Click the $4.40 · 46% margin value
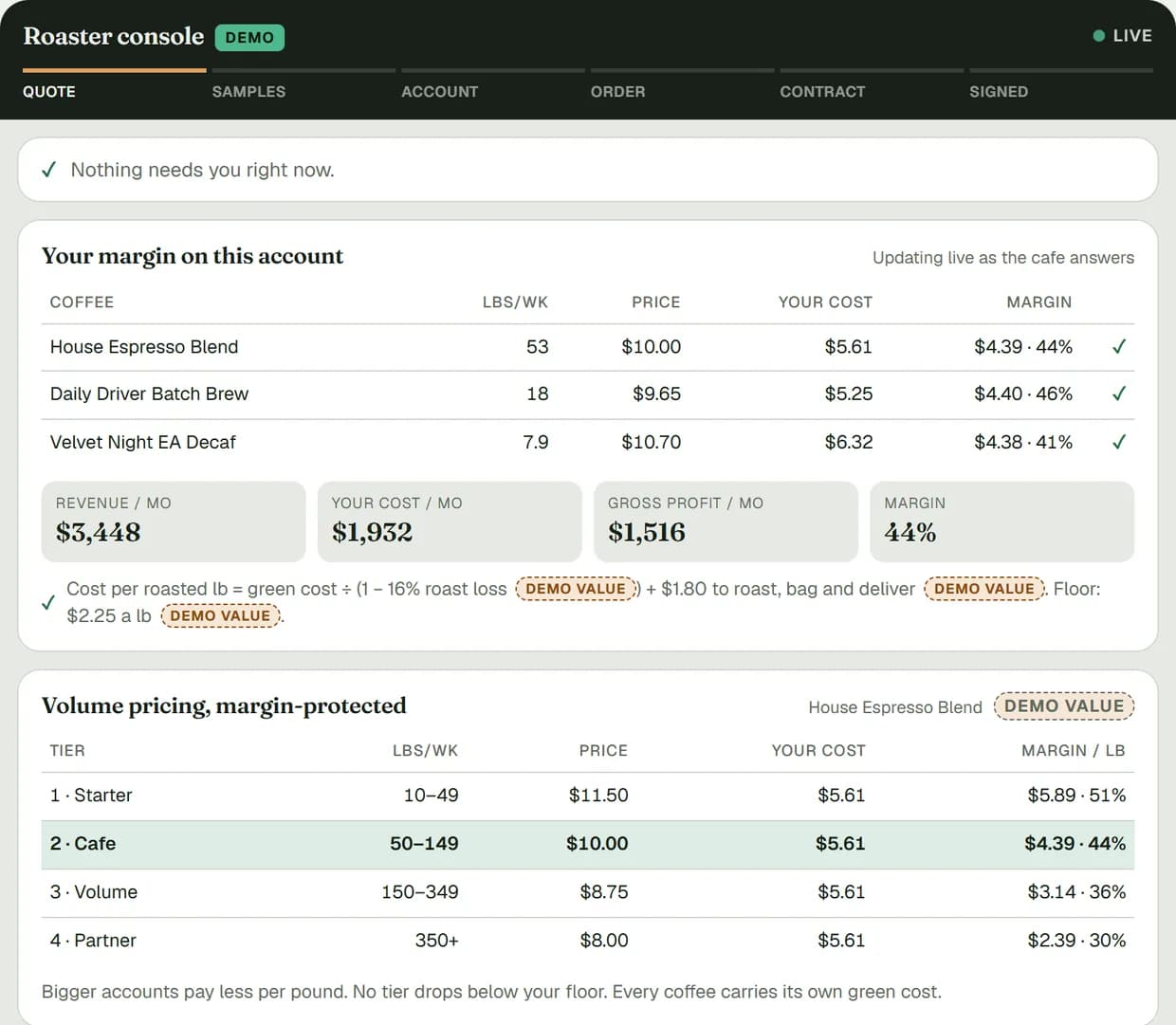 [x=1023, y=394]
